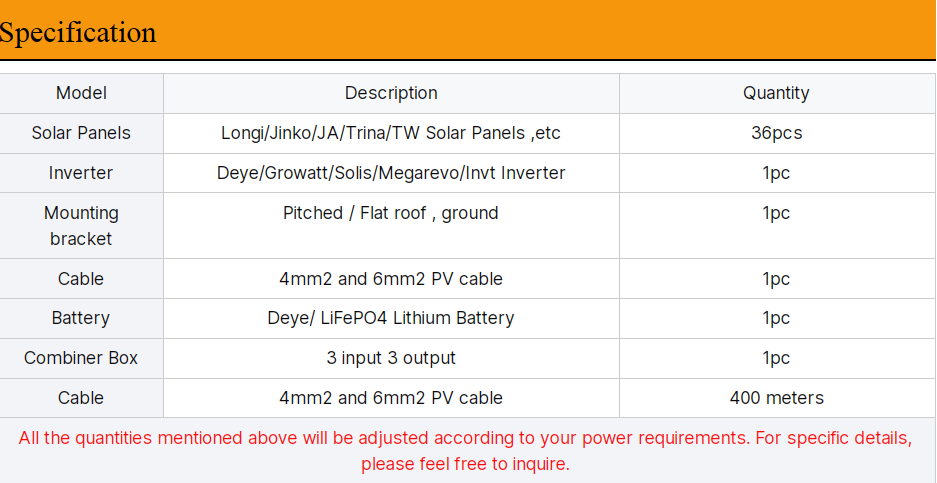The width and height of the screenshot is (937, 483).
Task: Click the Solar Panels row label
Action: pos(81,133)
